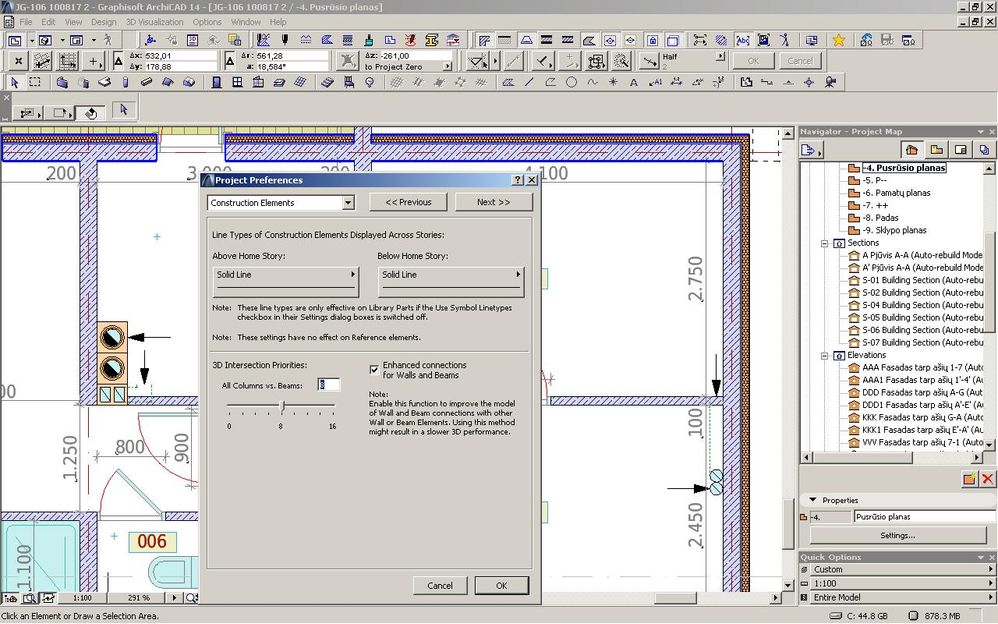Open the Design menu
Image resolution: width=998 pixels, height=624 pixels.
103,21
